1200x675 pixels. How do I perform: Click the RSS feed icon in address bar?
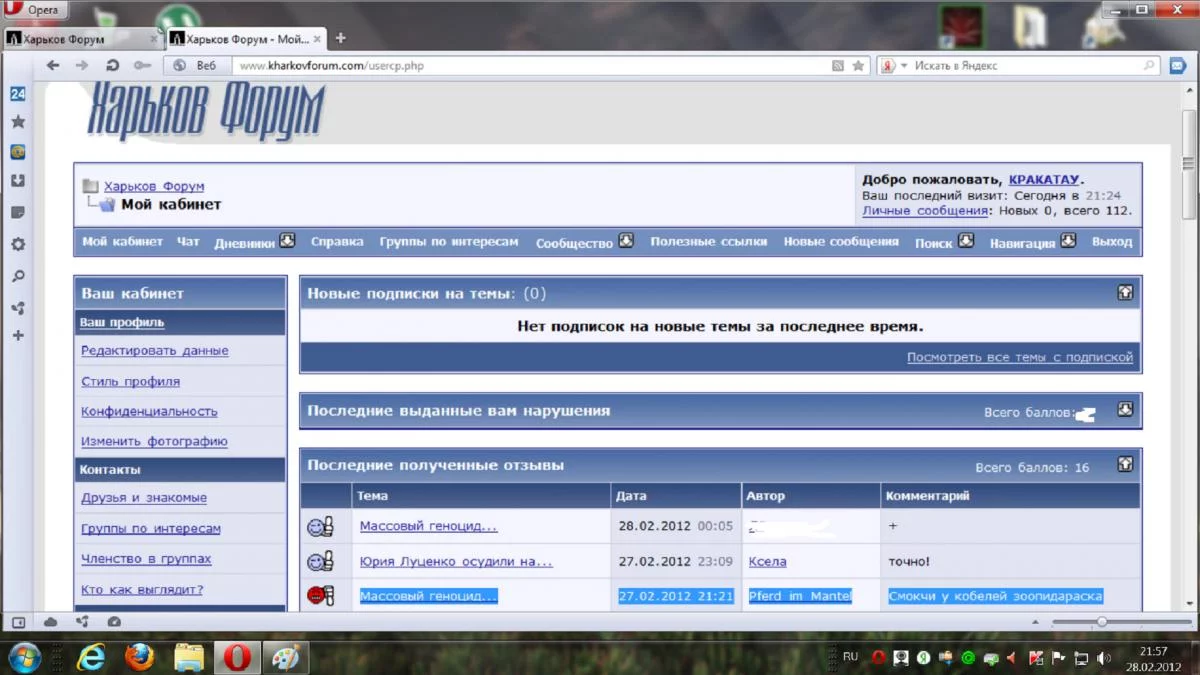coord(838,66)
